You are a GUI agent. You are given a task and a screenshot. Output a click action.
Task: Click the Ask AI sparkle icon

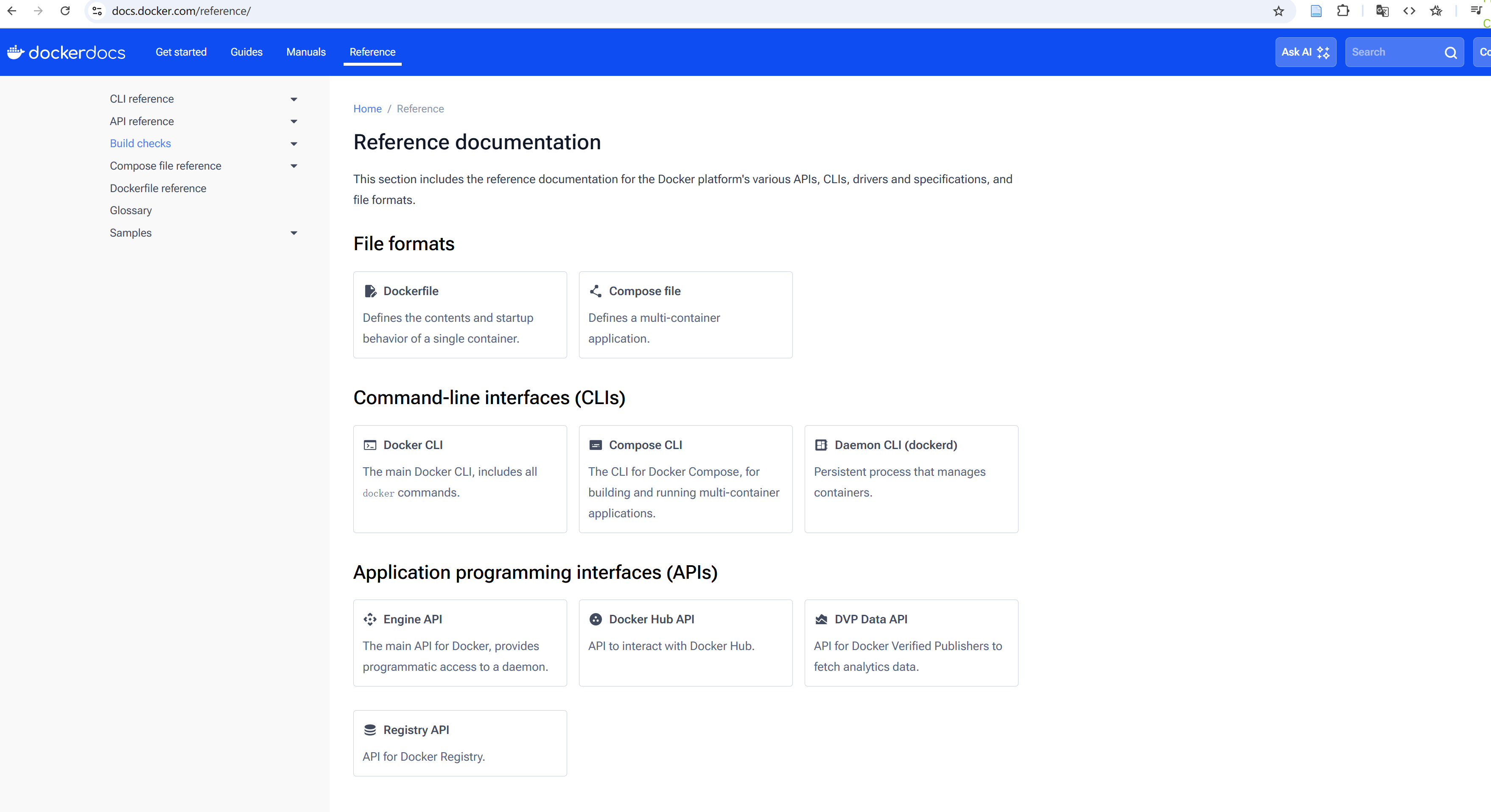click(x=1323, y=53)
